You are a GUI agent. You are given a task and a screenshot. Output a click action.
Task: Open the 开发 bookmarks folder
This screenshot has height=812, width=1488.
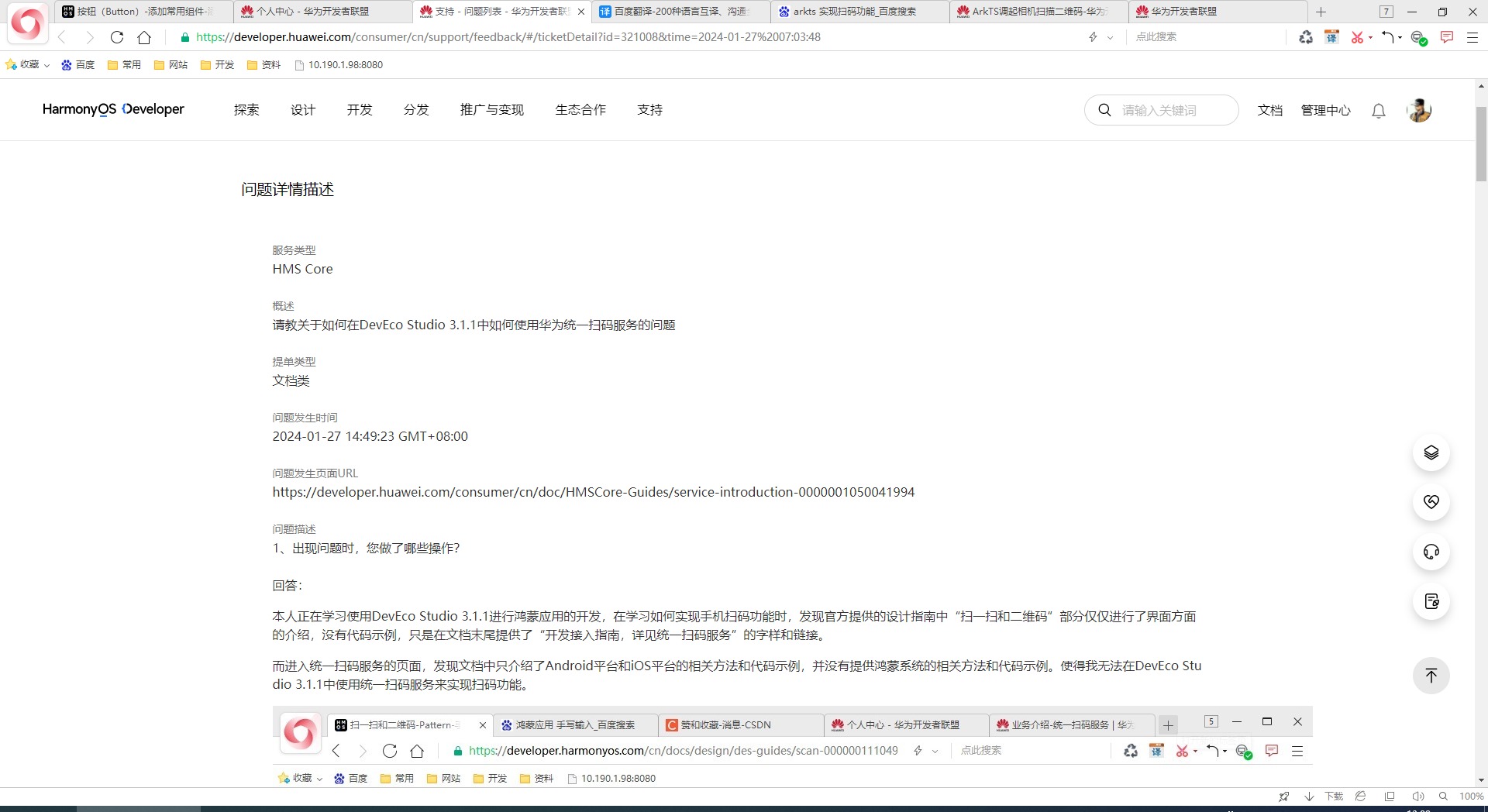click(x=217, y=64)
